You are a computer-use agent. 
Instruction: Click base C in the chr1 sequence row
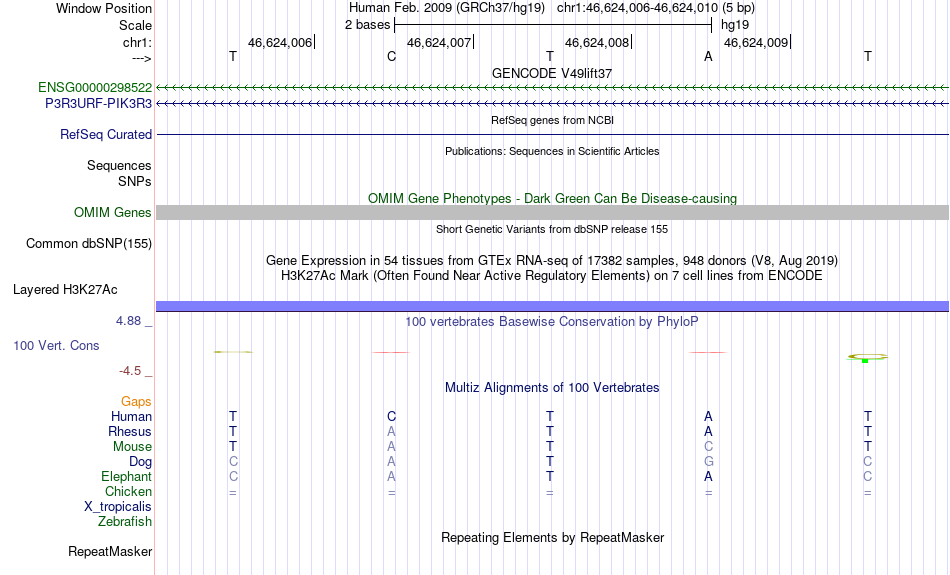[391, 56]
